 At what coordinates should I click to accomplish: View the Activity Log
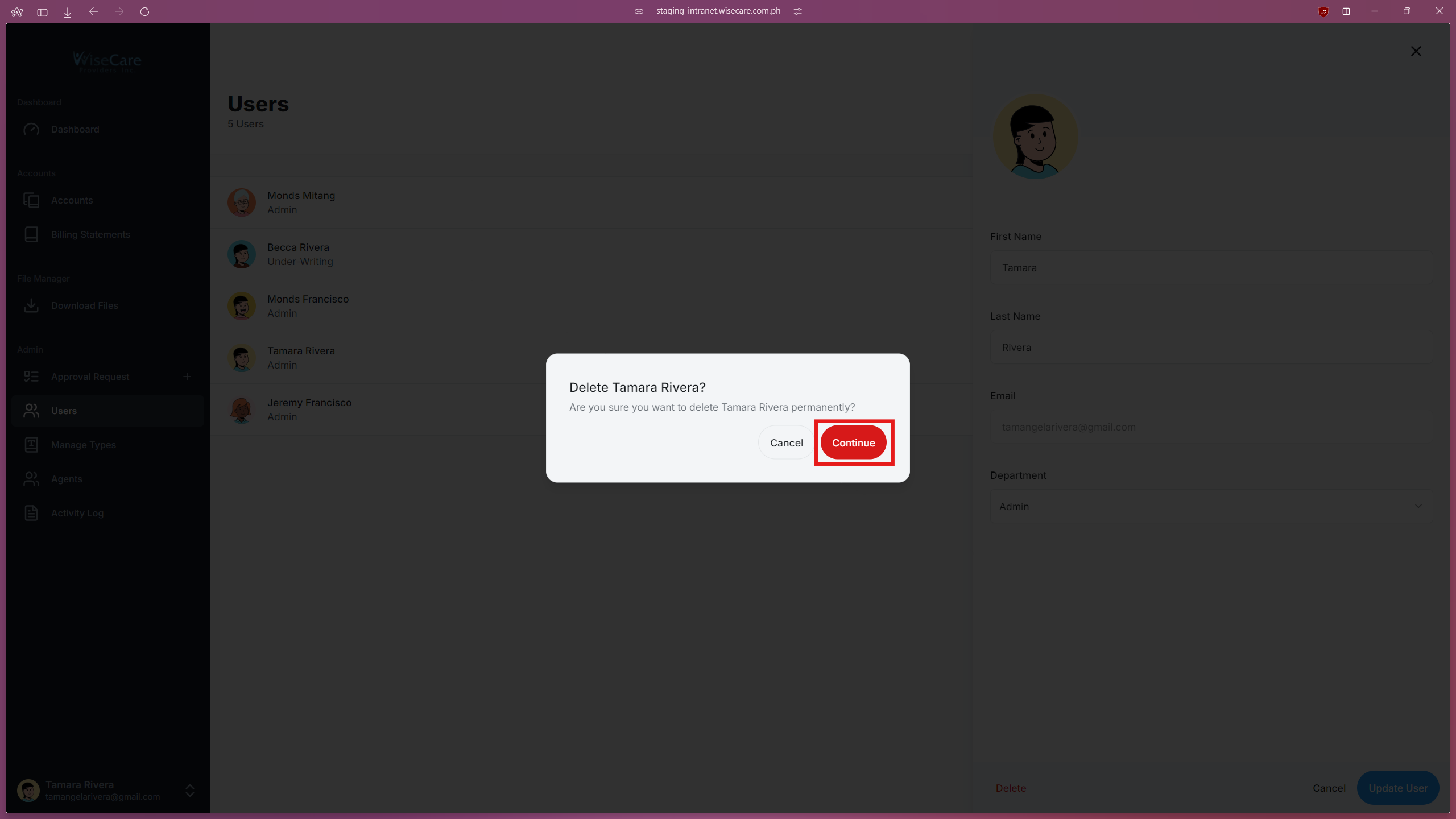(x=77, y=513)
